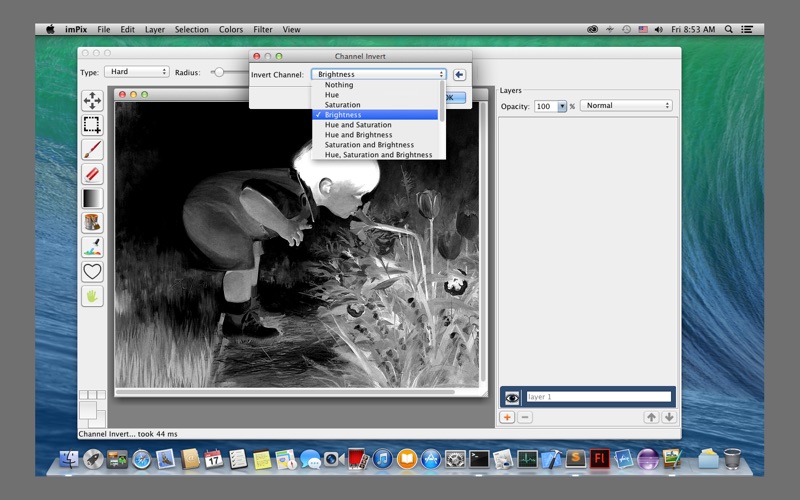The height and width of the screenshot is (500, 800).
Task: Open the Filter menu
Action: (x=263, y=30)
